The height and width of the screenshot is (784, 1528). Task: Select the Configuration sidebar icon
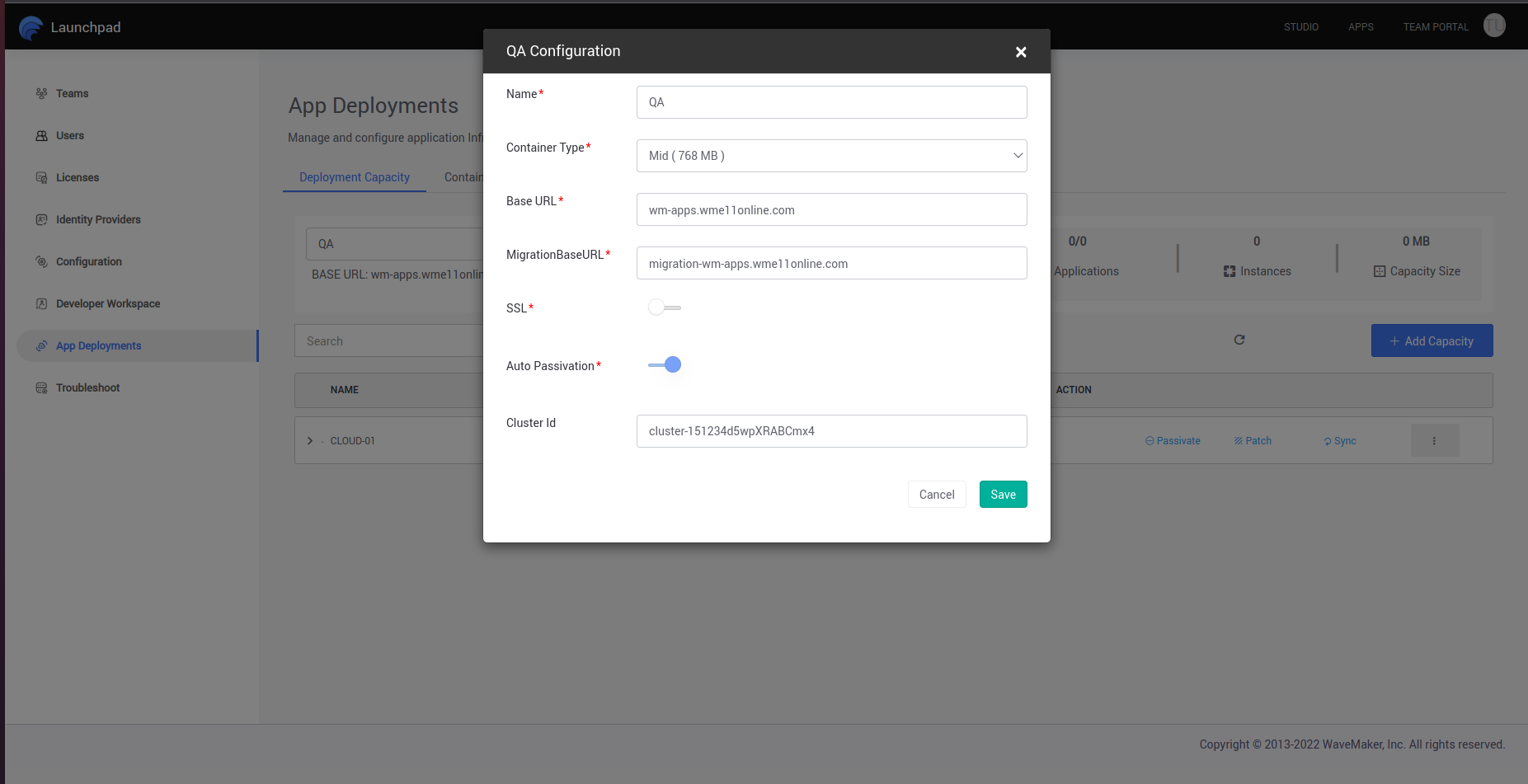click(x=41, y=261)
